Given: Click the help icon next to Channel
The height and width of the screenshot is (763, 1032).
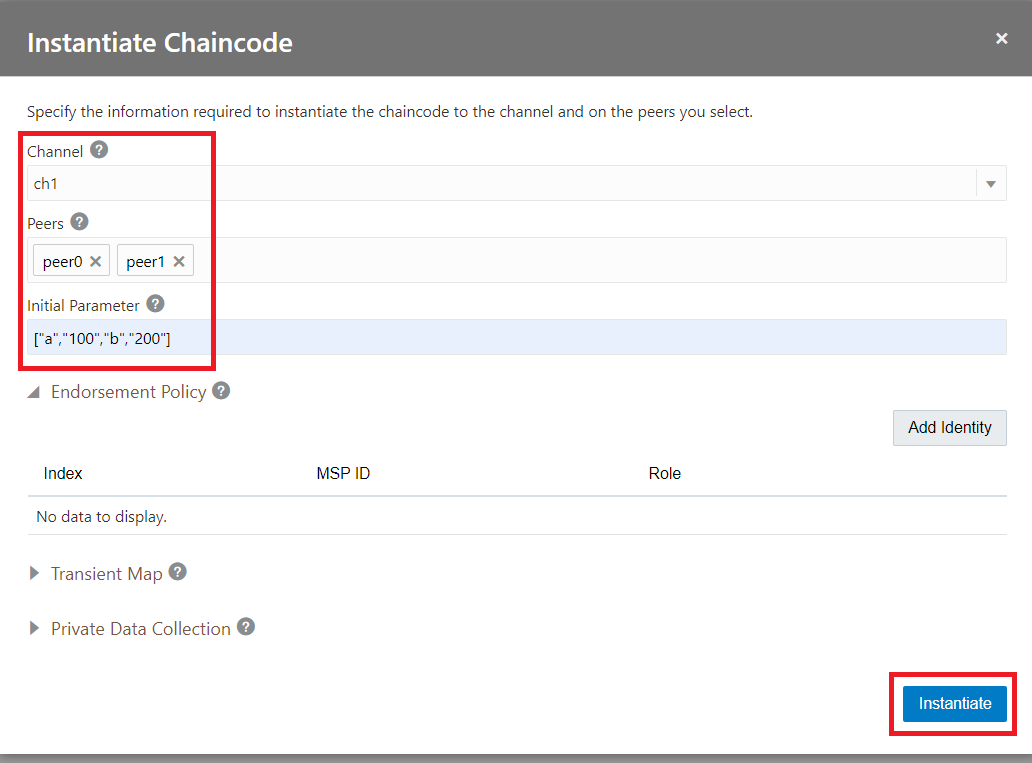Looking at the screenshot, I should coord(99,150).
